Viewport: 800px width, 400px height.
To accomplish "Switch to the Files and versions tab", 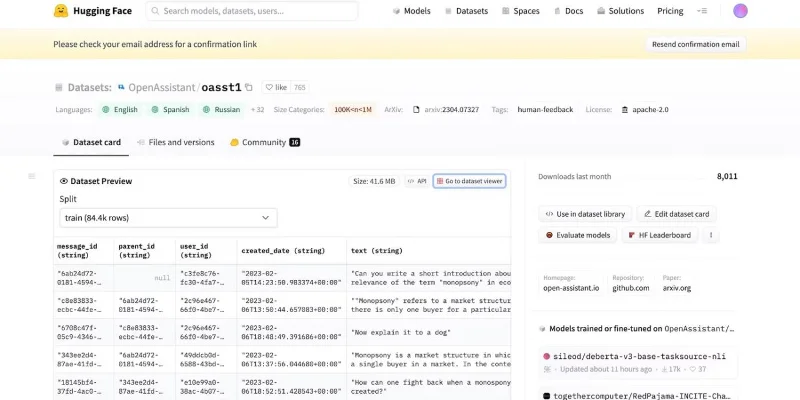I will click(176, 142).
